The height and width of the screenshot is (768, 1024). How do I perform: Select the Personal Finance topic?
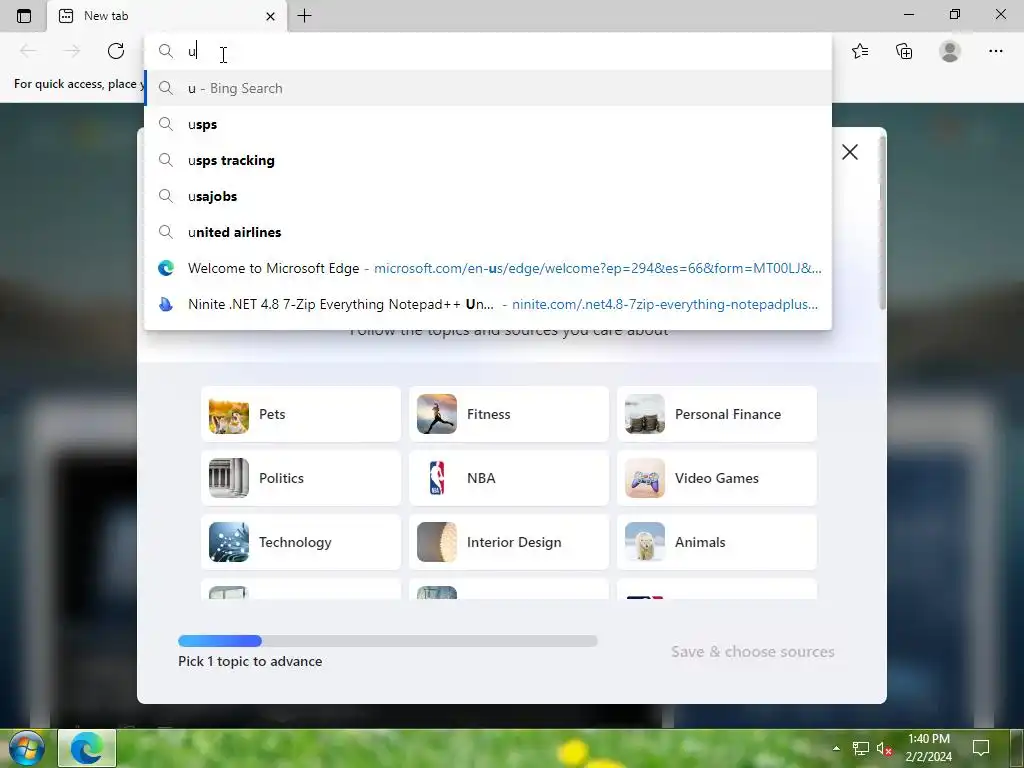(x=716, y=414)
